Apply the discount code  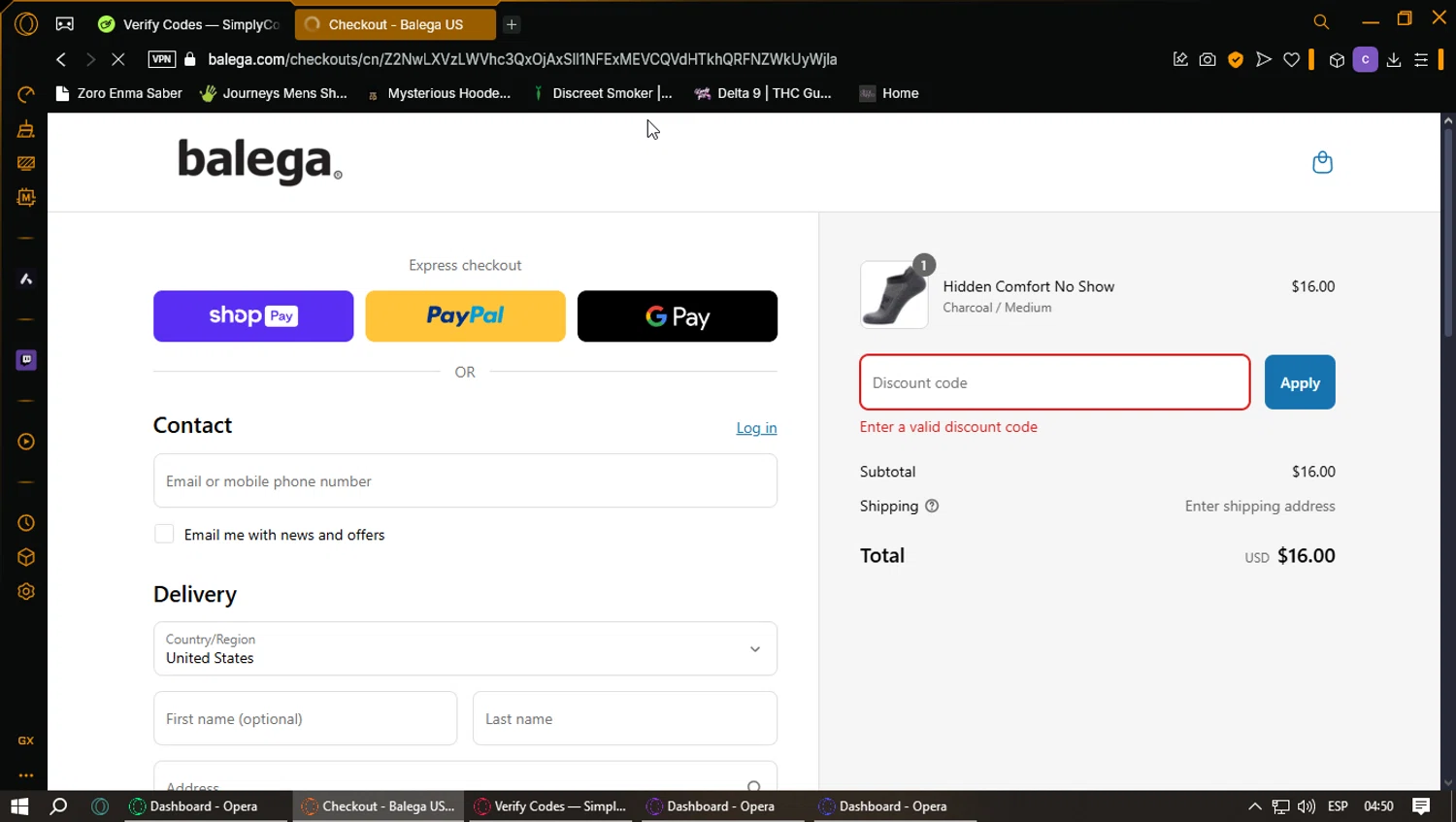[x=1300, y=382]
